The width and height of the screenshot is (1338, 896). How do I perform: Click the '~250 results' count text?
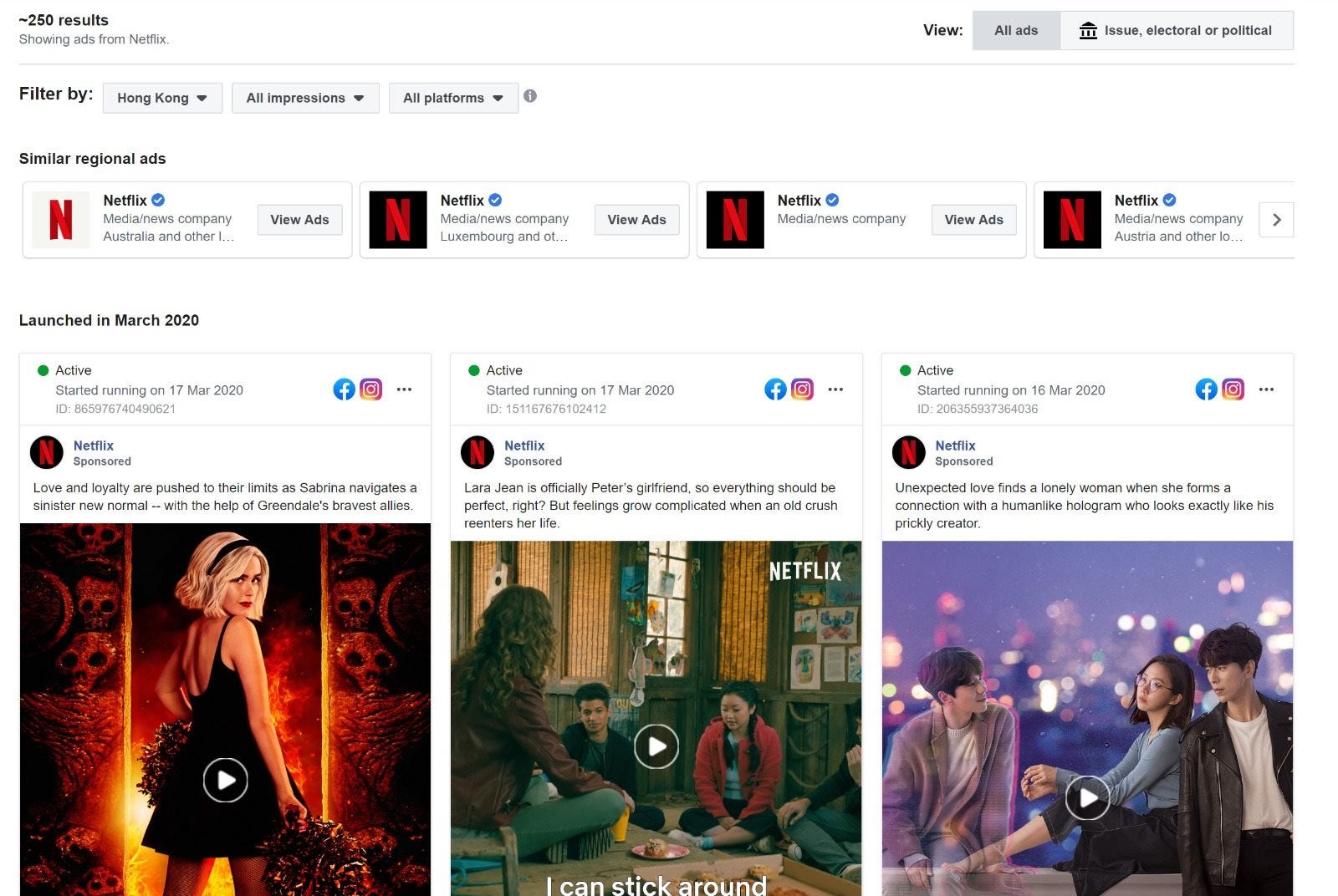pos(64,20)
